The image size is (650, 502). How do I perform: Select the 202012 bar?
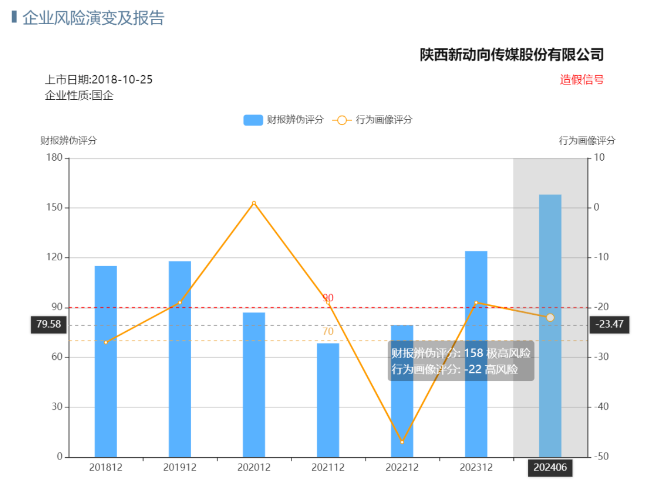click(x=254, y=385)
